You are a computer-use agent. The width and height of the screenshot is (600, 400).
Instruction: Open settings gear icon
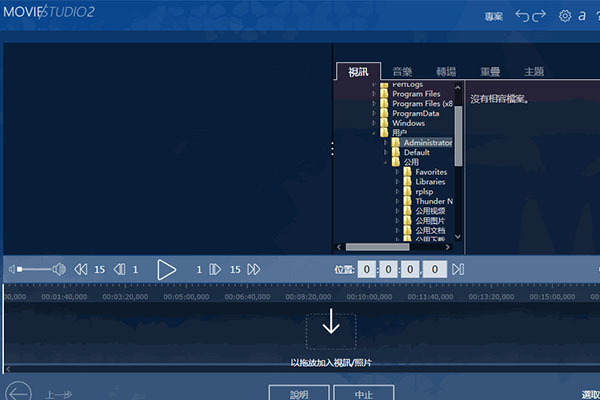pyautogui.click(x=565, y=16)
